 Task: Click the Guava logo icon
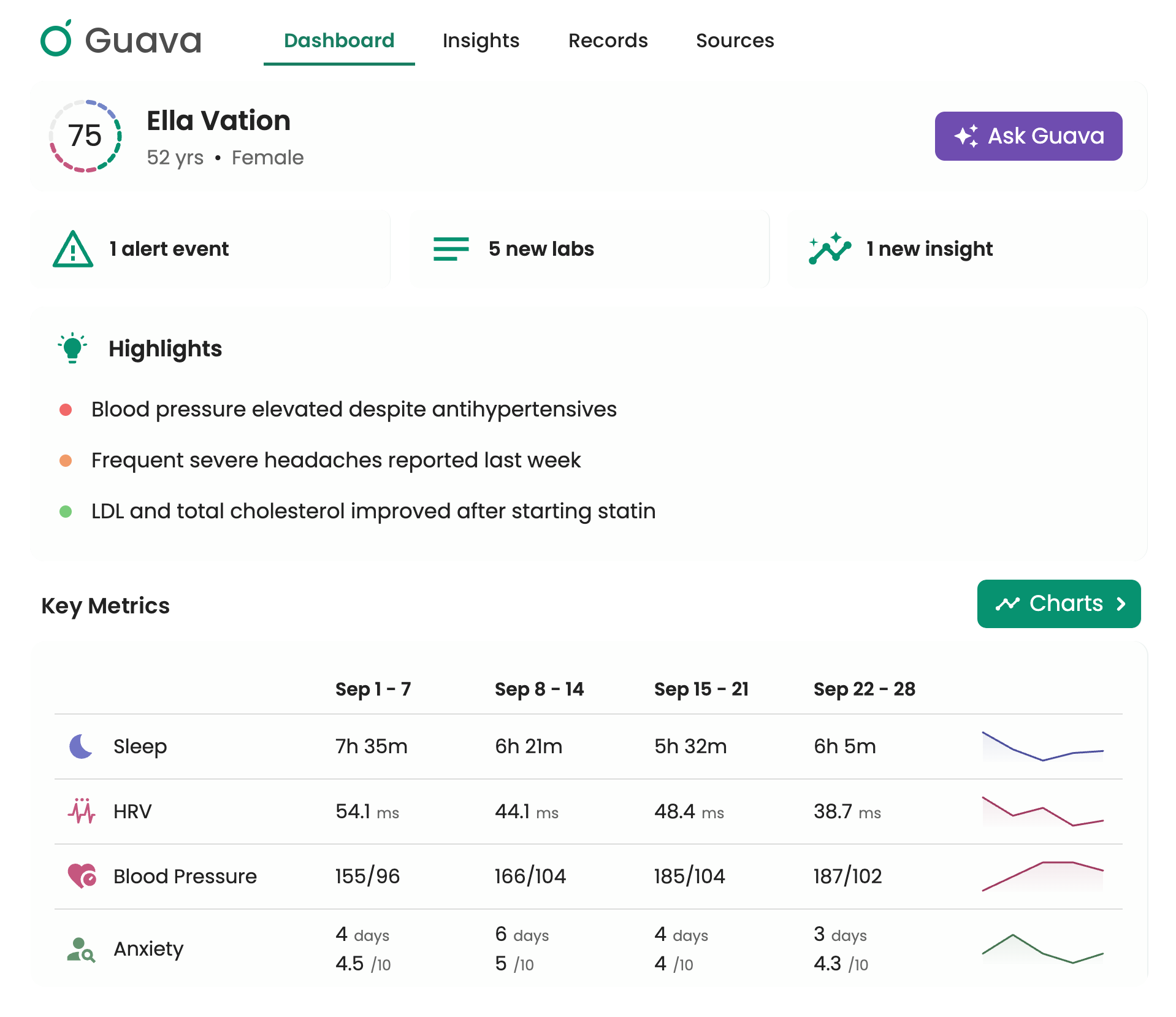[x=56, y=39]
